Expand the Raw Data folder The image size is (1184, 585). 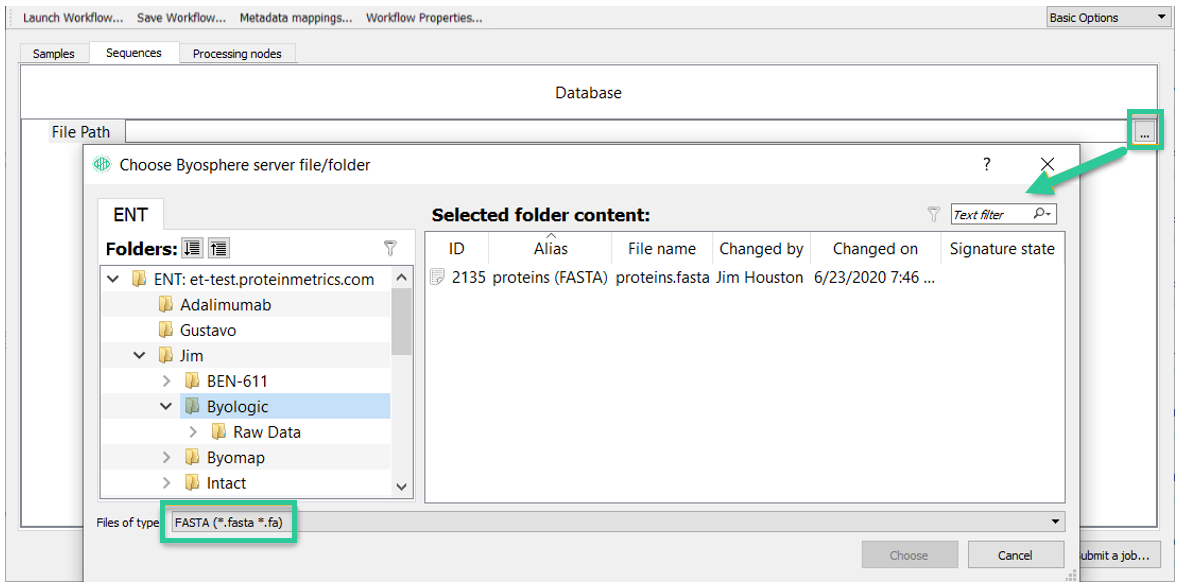coord(194,432)
